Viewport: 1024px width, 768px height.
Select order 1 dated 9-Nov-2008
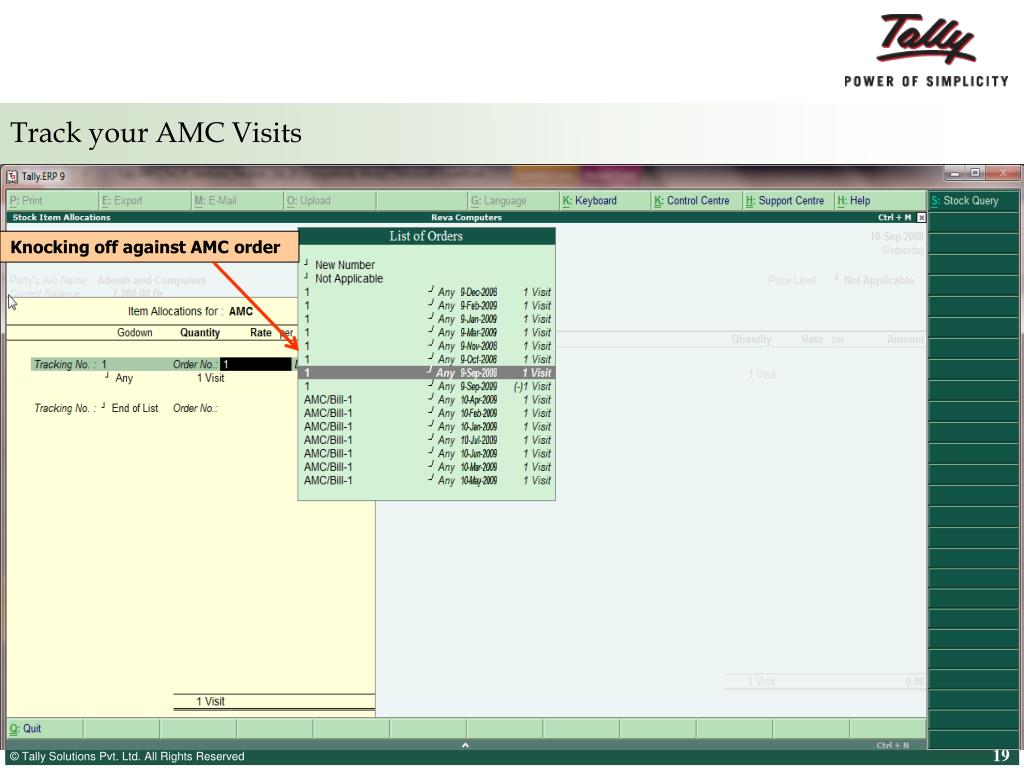(427, 345)
